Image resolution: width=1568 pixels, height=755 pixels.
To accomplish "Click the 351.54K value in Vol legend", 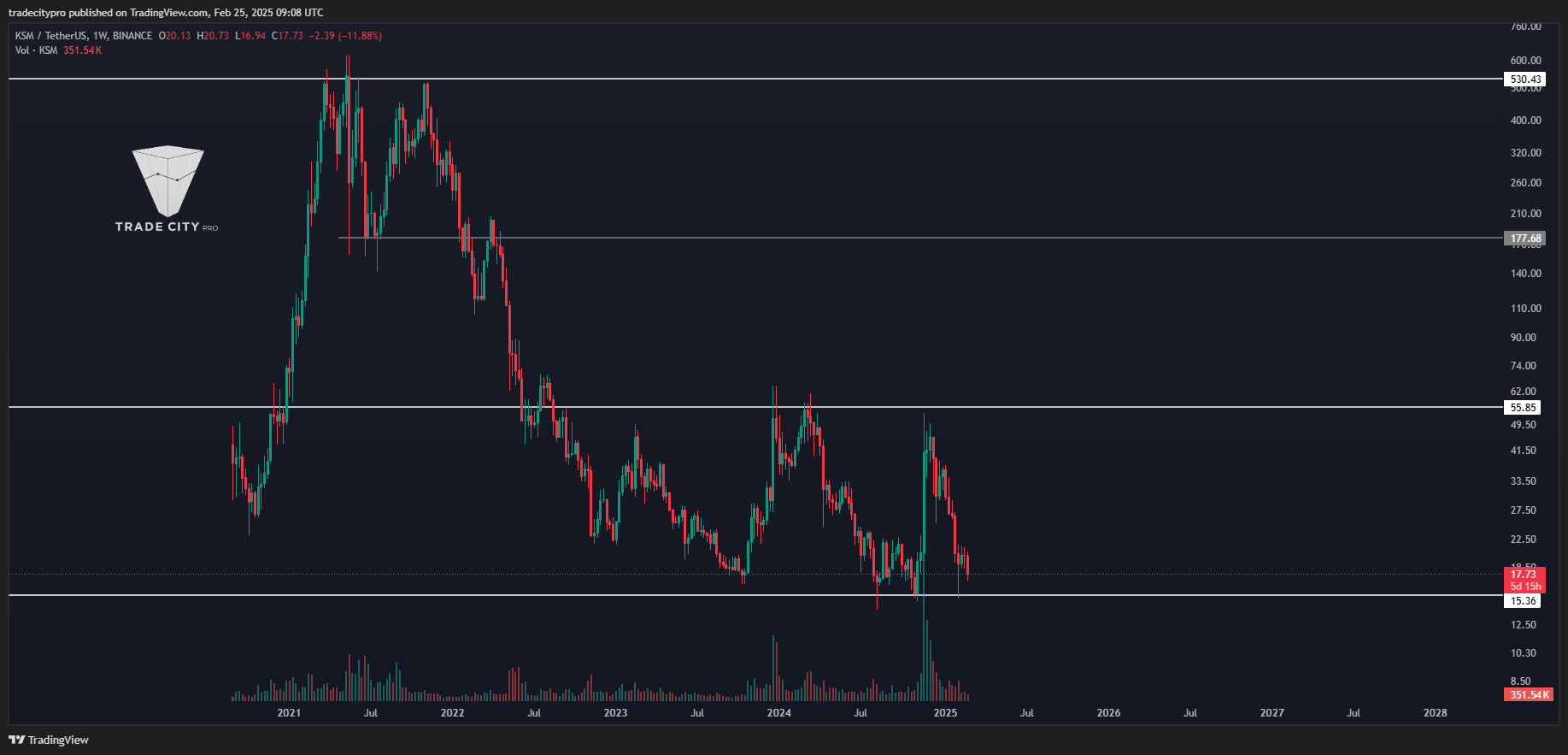I will 83,50.
